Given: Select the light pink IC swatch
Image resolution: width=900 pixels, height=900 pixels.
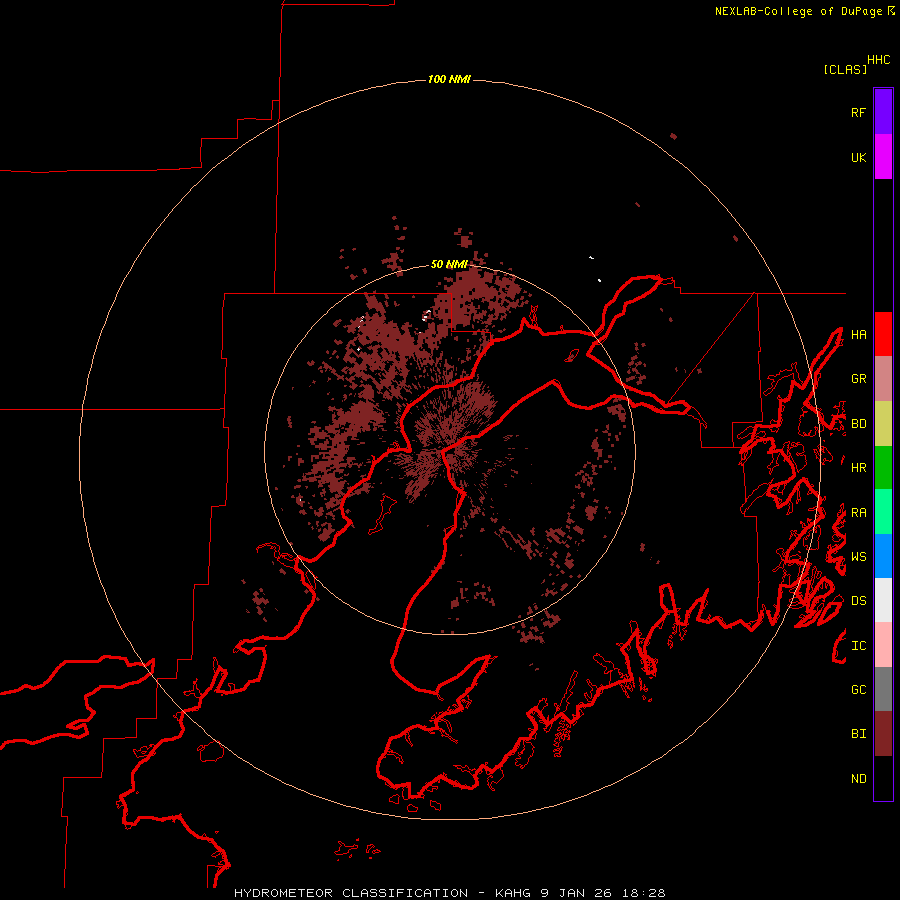Looking at the screenshot, I should coord(883,645).
